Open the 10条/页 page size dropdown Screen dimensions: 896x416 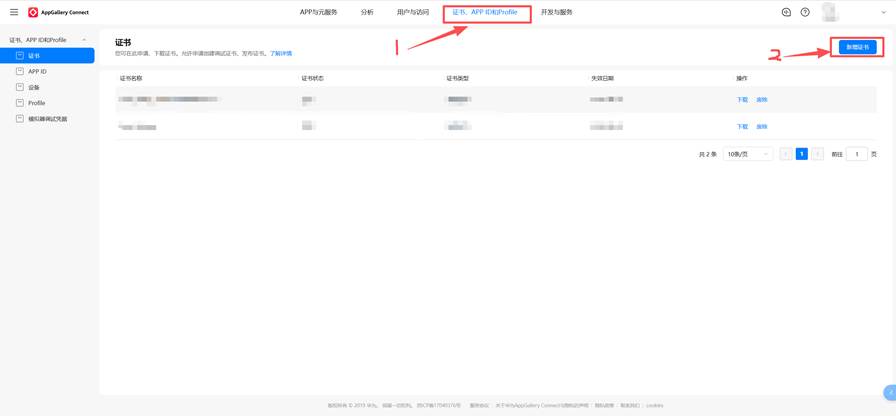pos(748,154)
